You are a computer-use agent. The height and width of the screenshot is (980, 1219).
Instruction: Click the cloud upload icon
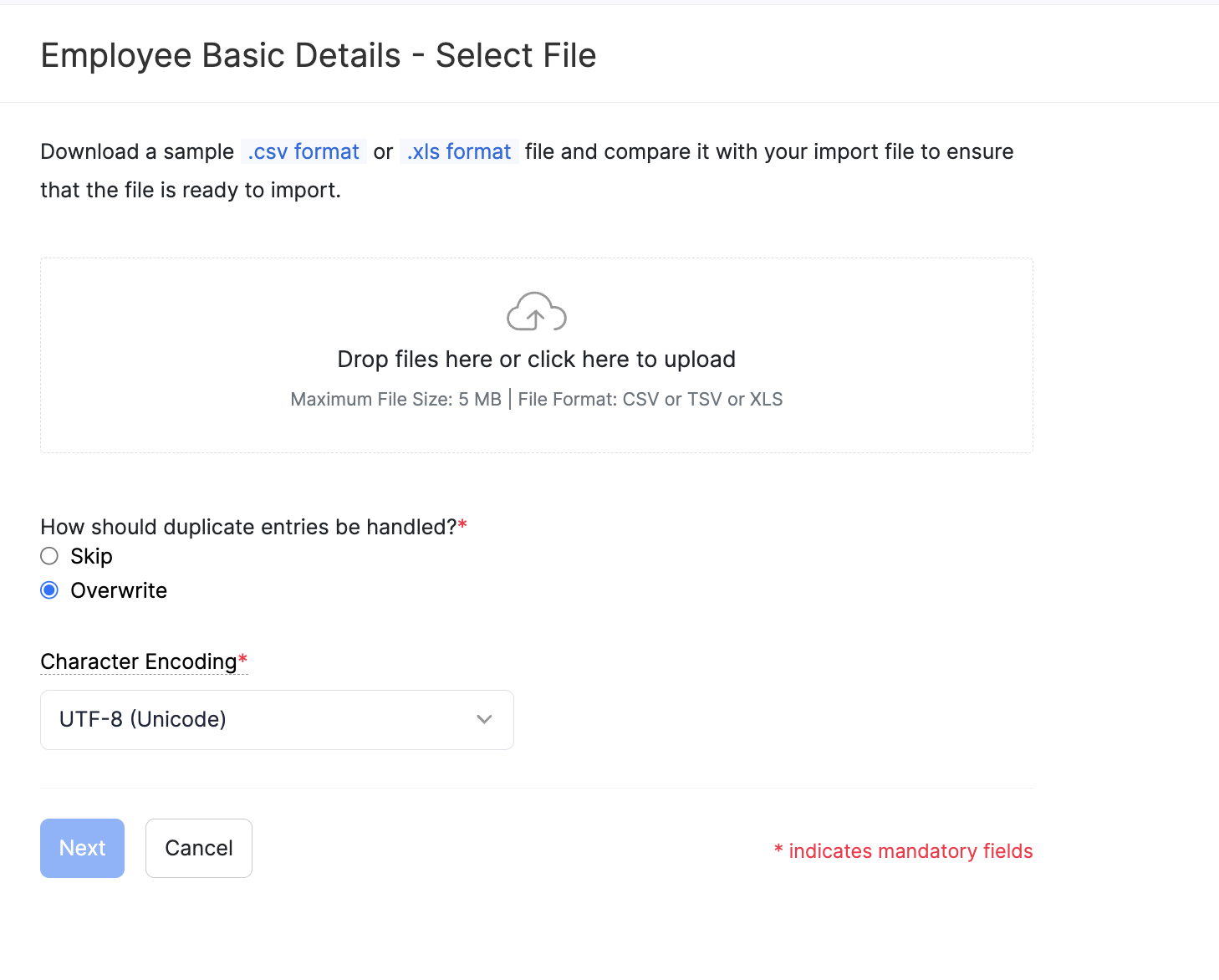[536, 312]
